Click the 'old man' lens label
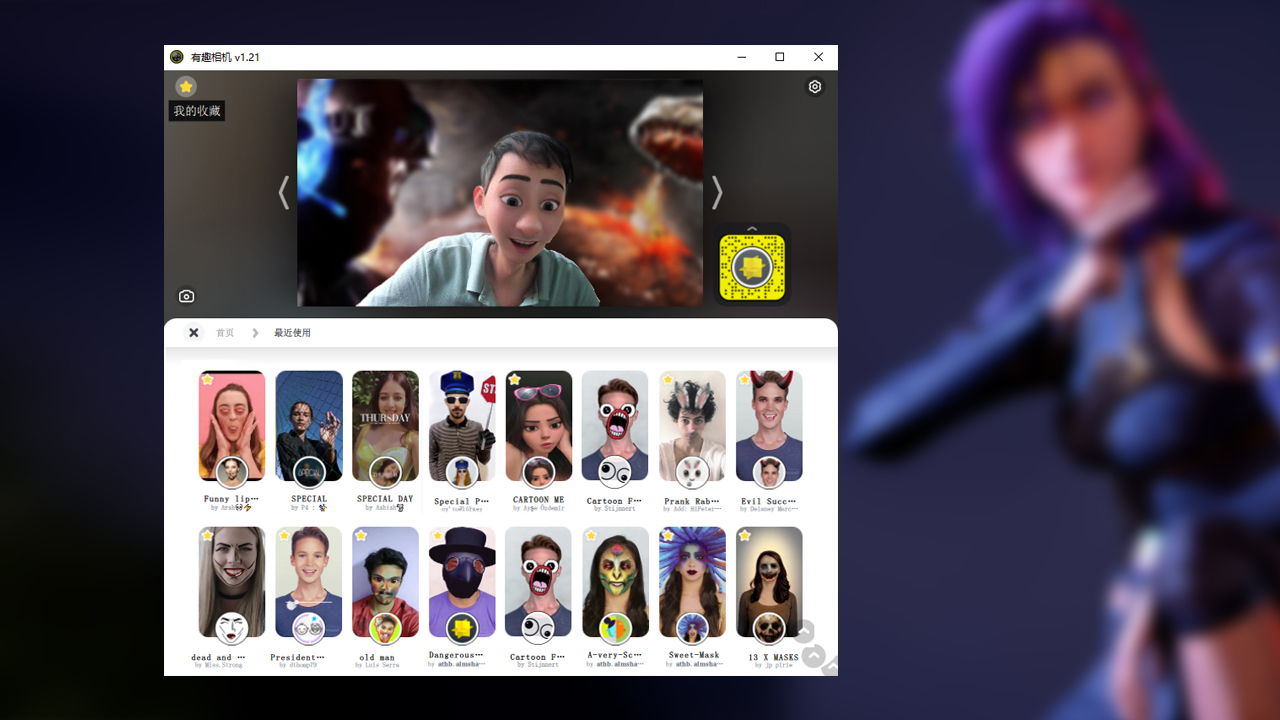Viewport: 1280px width, 720px height. tap(377, 657)
